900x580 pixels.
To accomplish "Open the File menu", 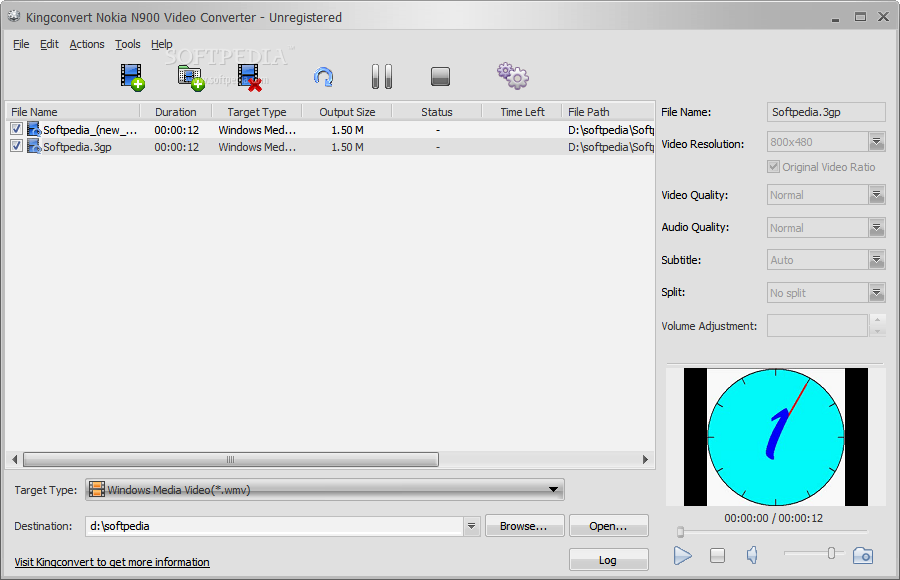I will [21, 44].
